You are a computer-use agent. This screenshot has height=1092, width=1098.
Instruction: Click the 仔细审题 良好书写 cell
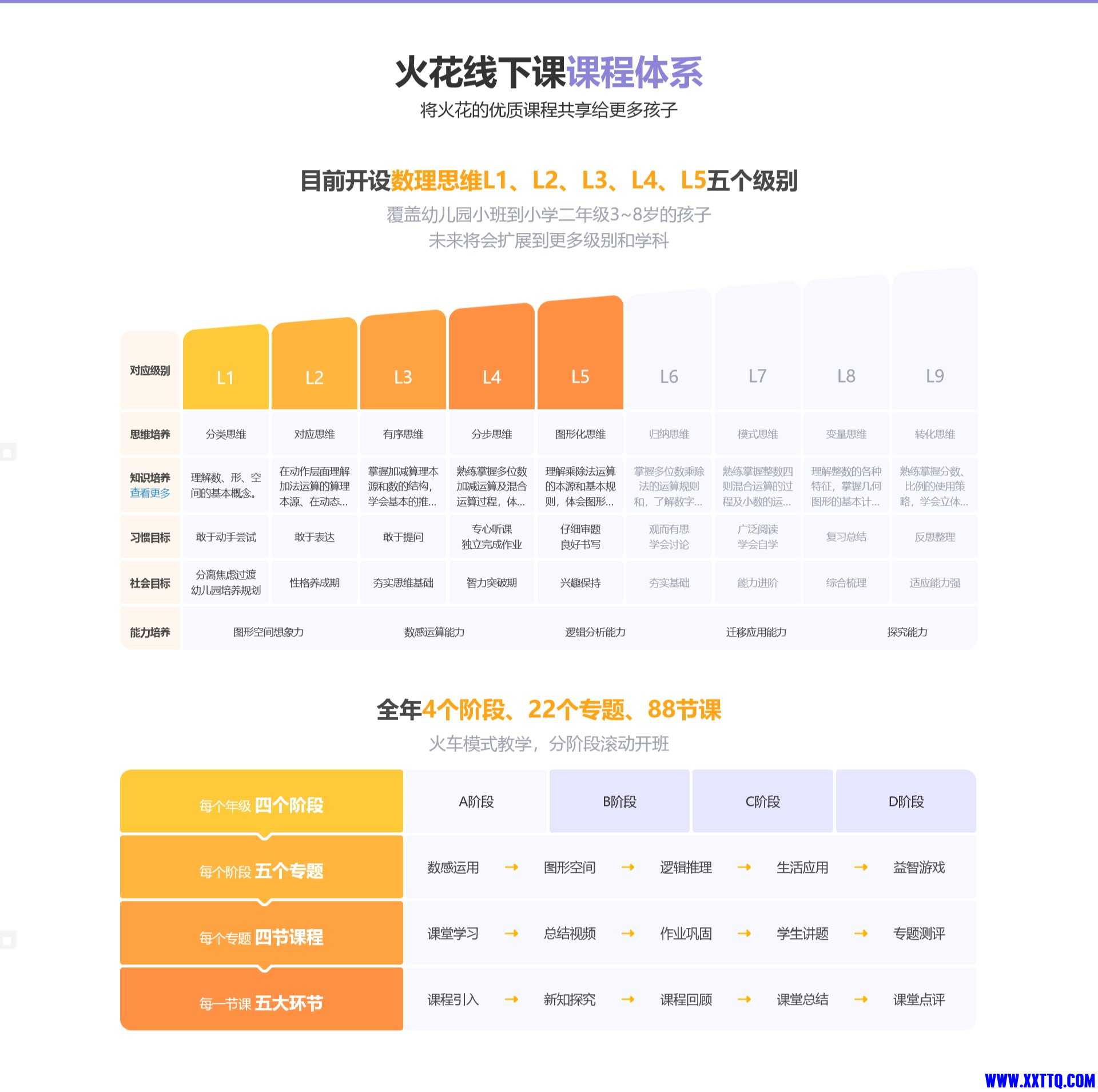(x=580, y=537)
